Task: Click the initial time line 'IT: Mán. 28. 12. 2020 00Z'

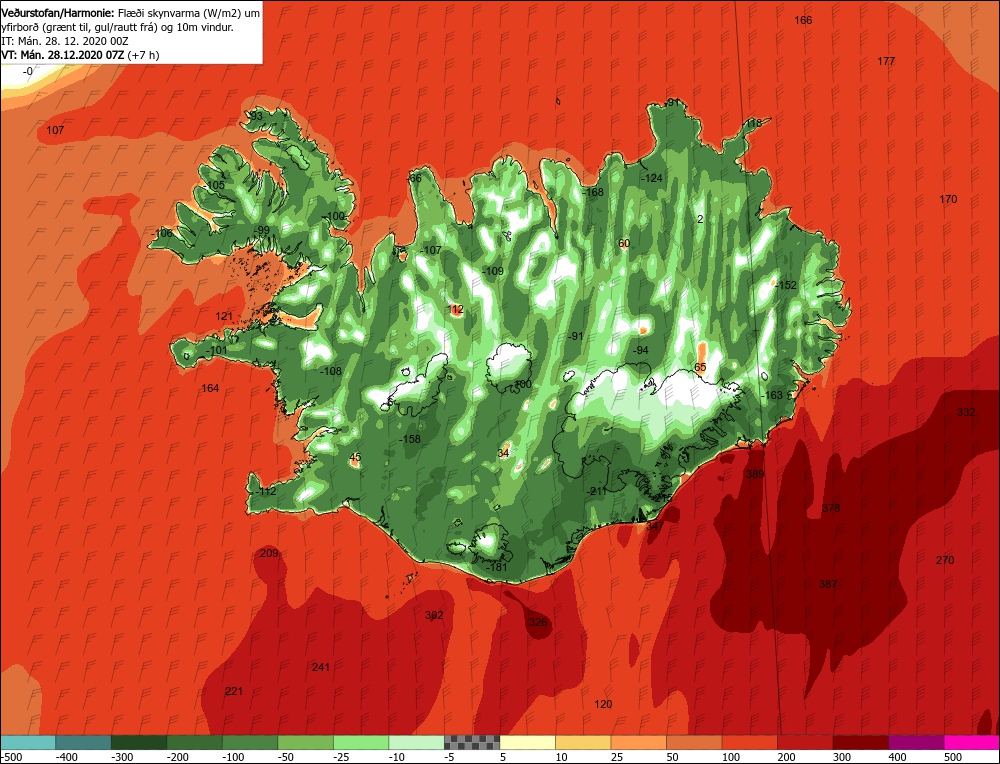Action: point(65,41)
